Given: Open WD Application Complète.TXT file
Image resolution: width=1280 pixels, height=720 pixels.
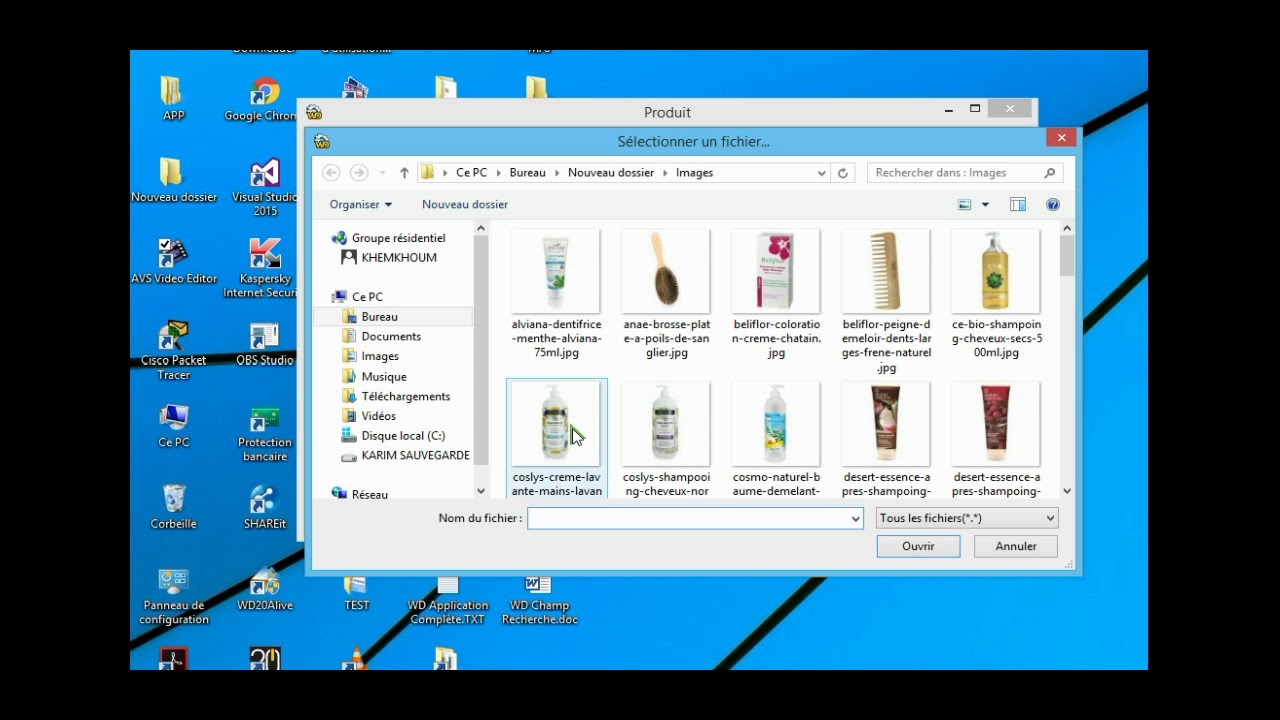Looking at the screenshot, I should tap(447, 600).
